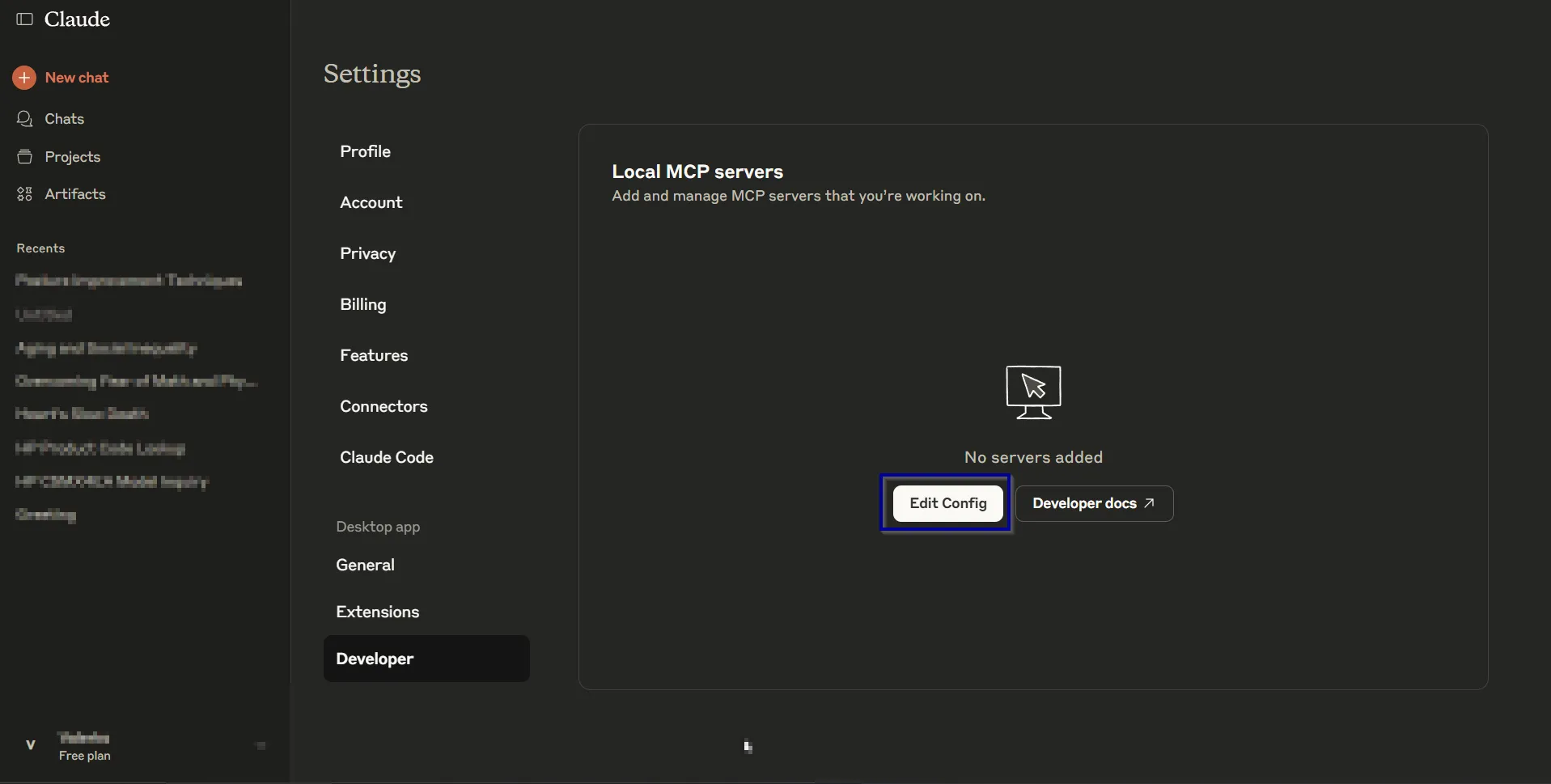Open the Privacy settings tab

coord(368,253)
